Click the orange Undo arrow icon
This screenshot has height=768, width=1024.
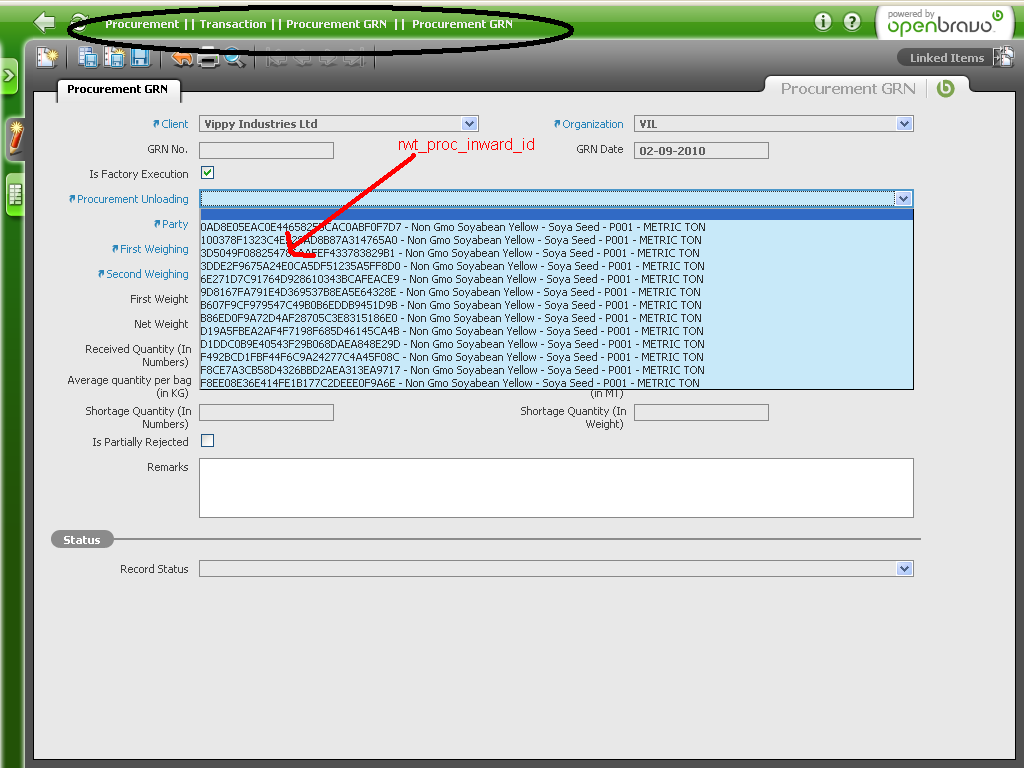coord(182,58)
